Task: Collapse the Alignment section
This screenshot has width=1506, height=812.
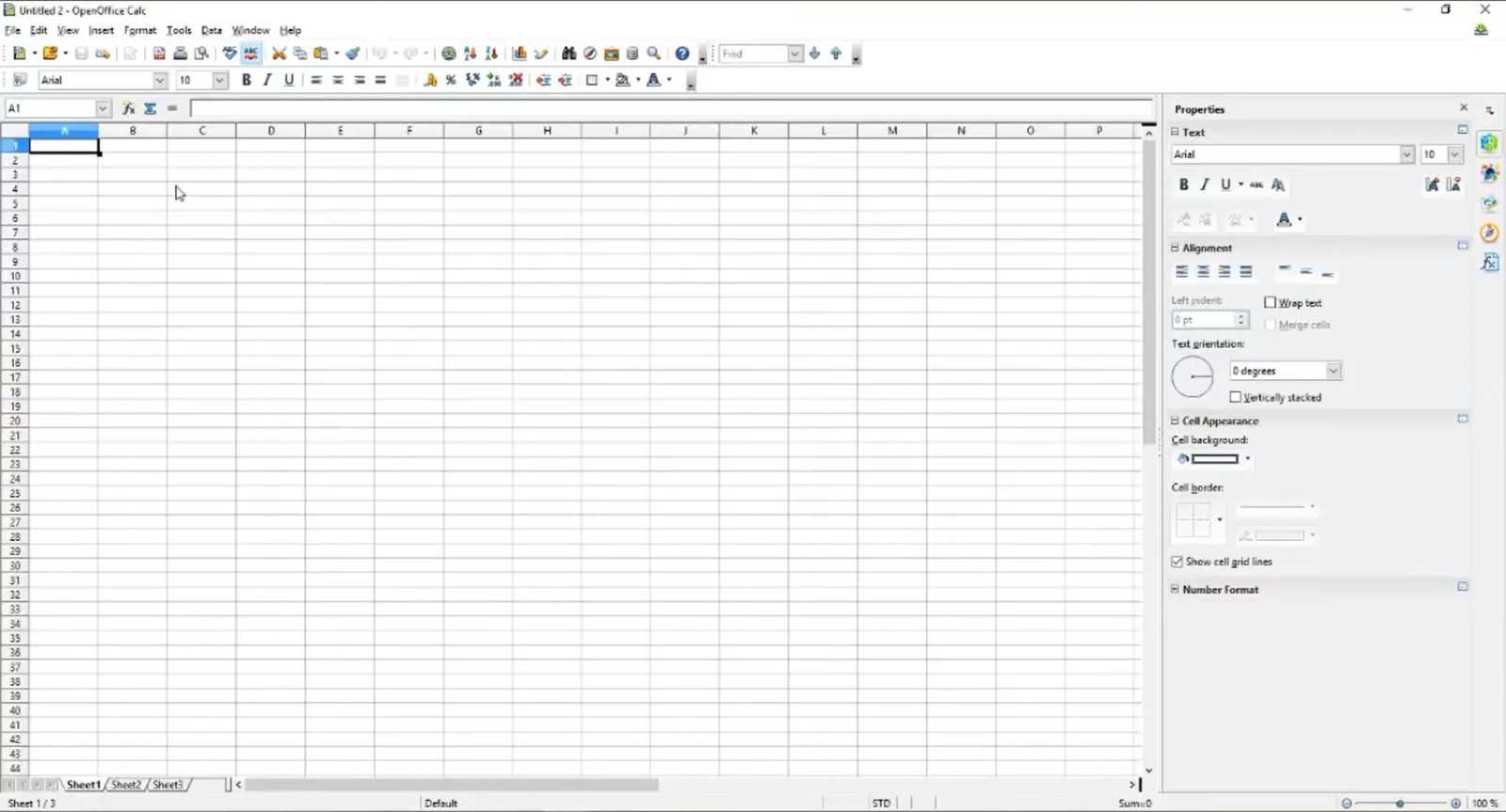Action: [1175, 247]
